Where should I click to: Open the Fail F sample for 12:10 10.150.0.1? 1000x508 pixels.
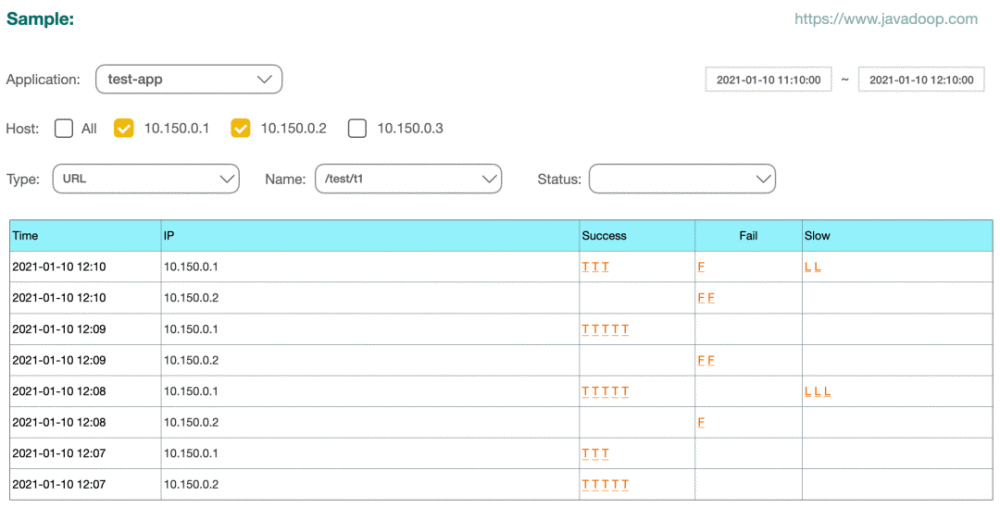click(701, 267)
